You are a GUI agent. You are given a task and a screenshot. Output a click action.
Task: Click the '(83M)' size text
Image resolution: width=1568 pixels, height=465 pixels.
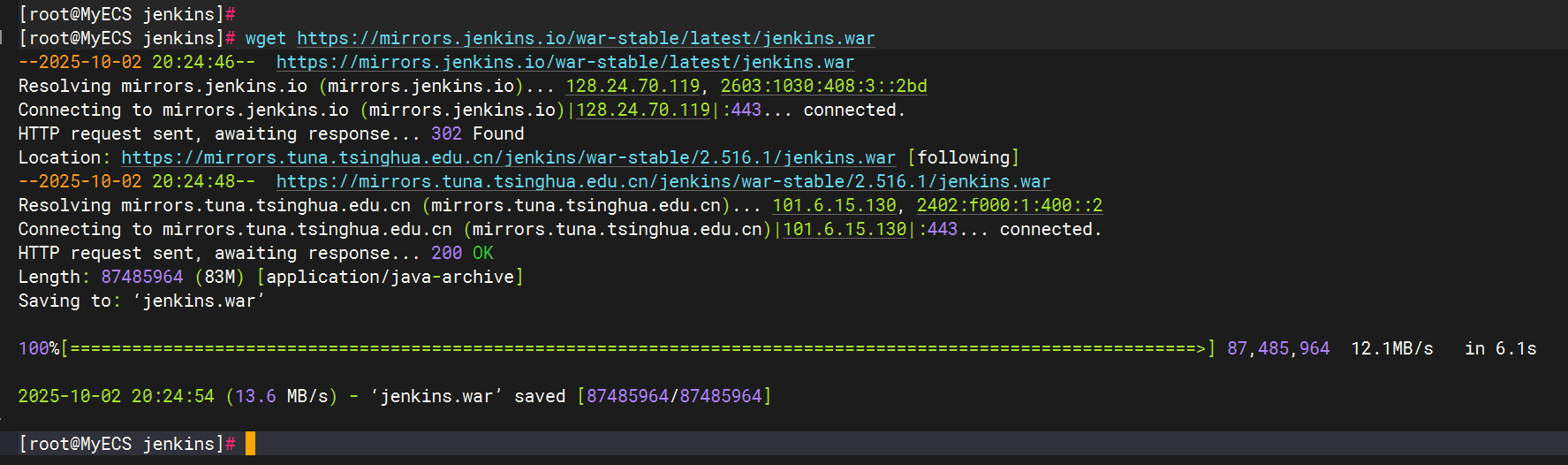point(220,277)
